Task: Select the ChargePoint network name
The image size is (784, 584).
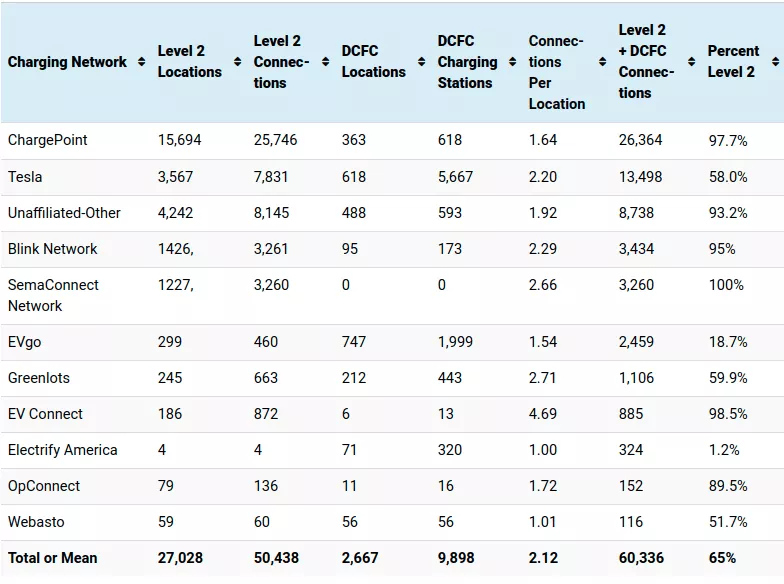Action: 48,140
